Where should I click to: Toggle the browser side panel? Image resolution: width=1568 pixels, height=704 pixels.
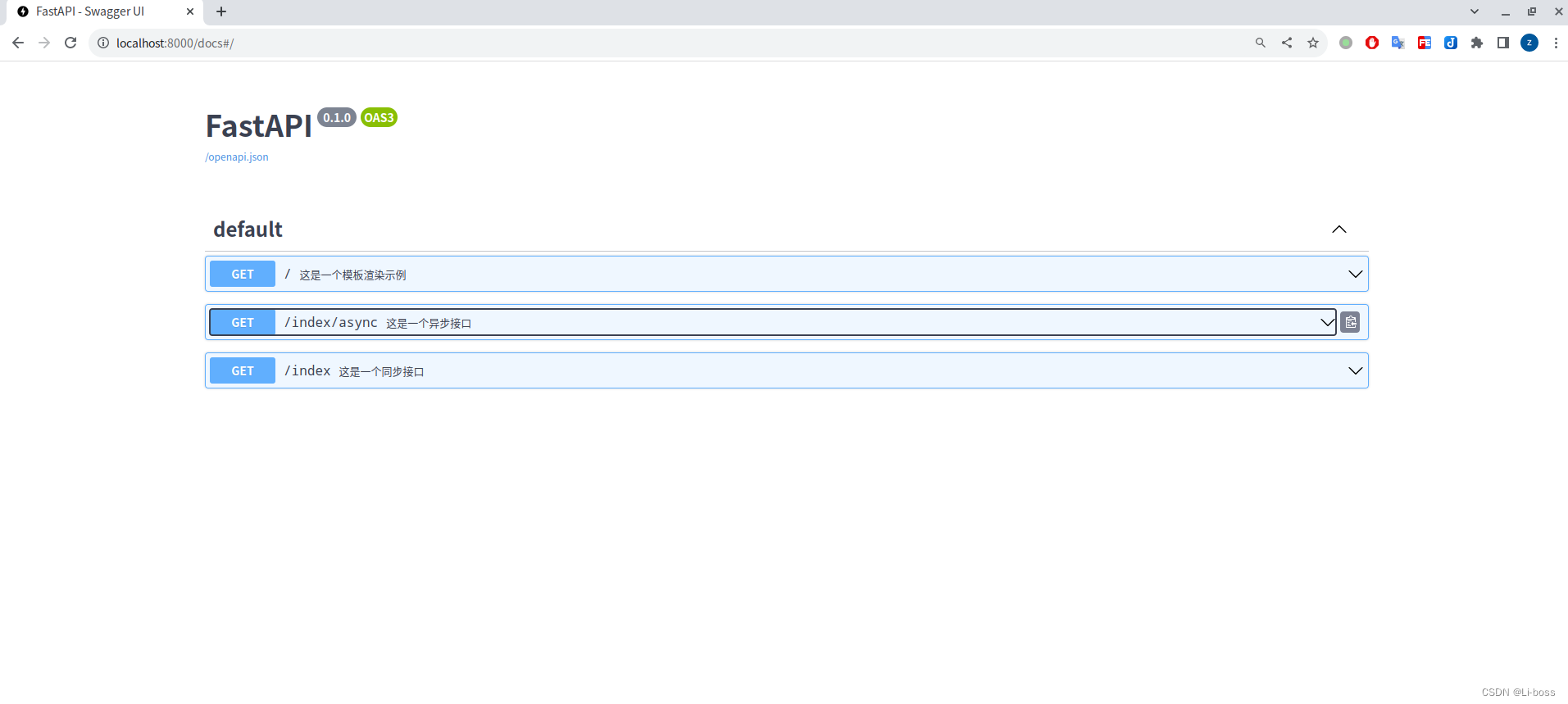pyautogui.click(x=1503, y=43)
